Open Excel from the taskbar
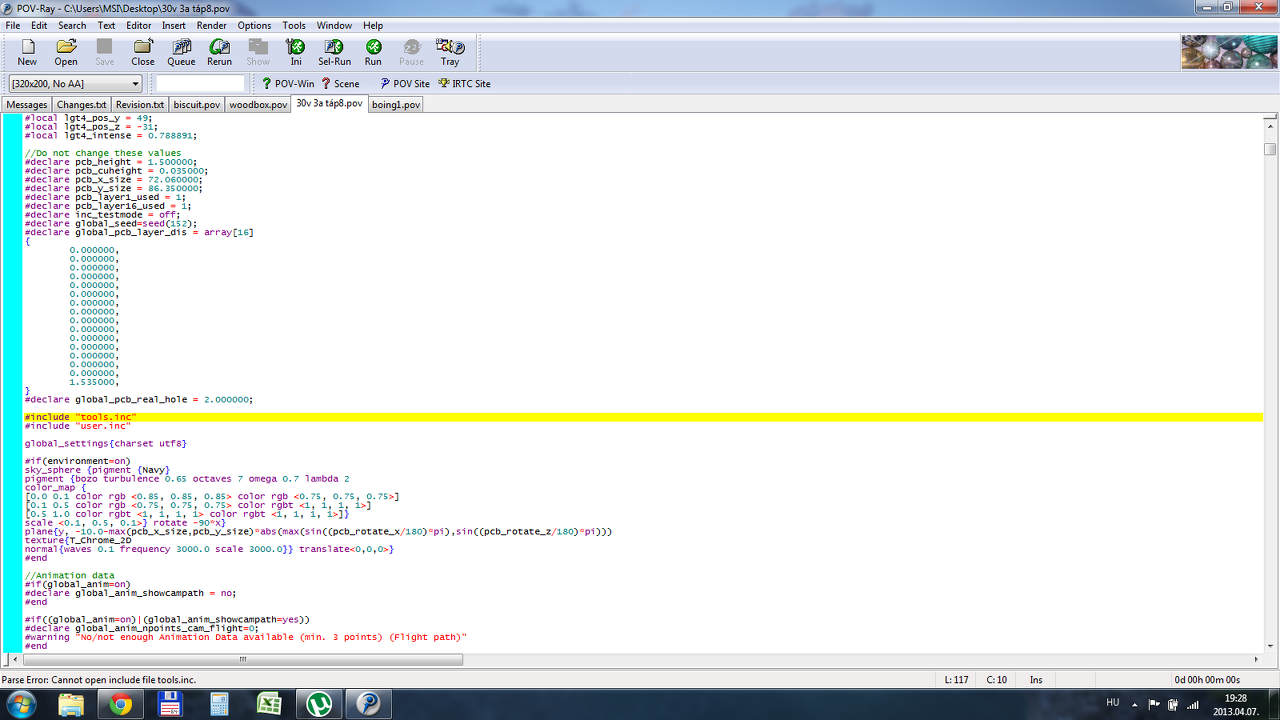1280x720 pixels. pos(269,704)
